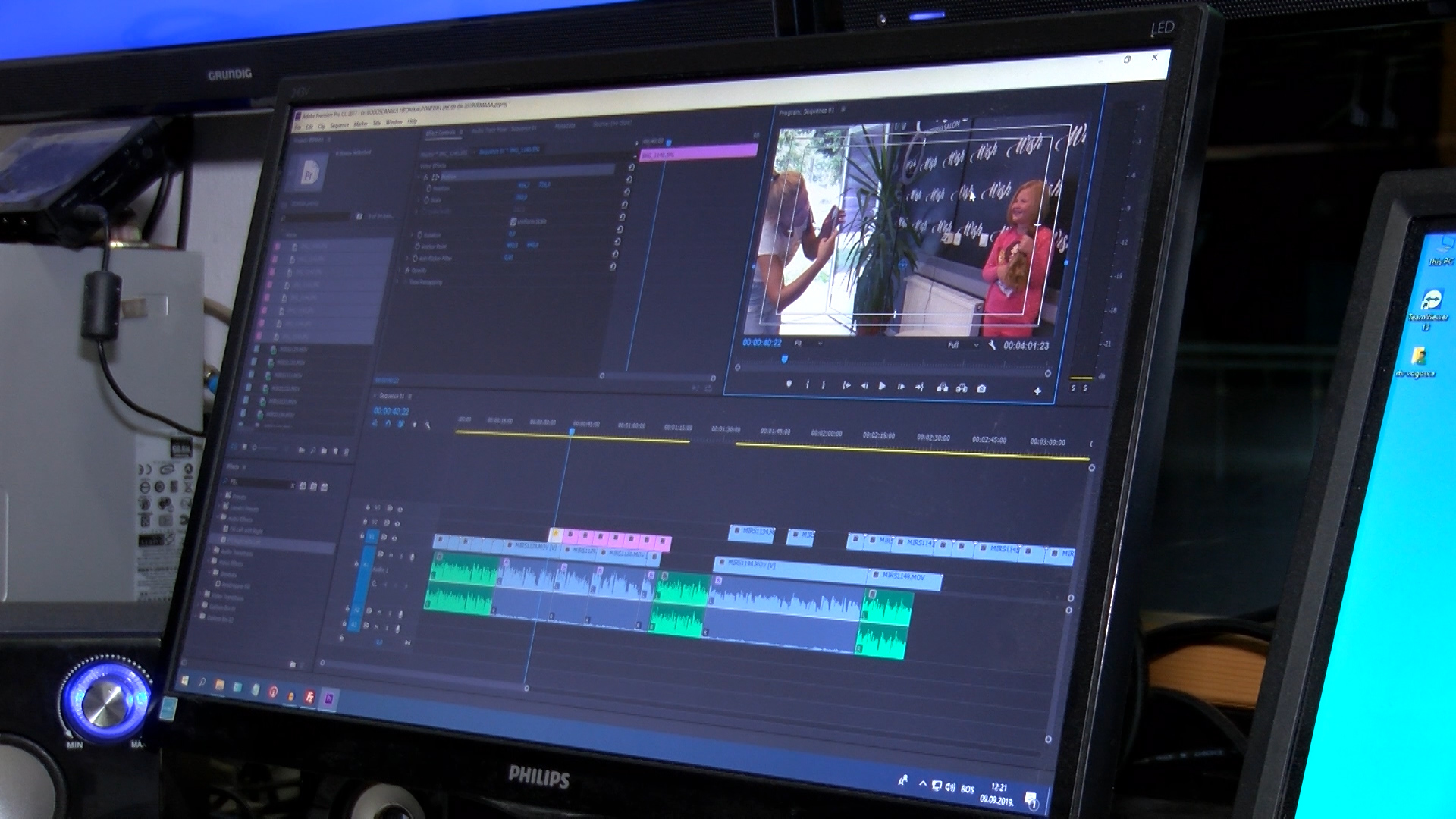Open File Explorer from the taskbar
Viewport: 1456px width, 819px height.
[x=219, y=686]
